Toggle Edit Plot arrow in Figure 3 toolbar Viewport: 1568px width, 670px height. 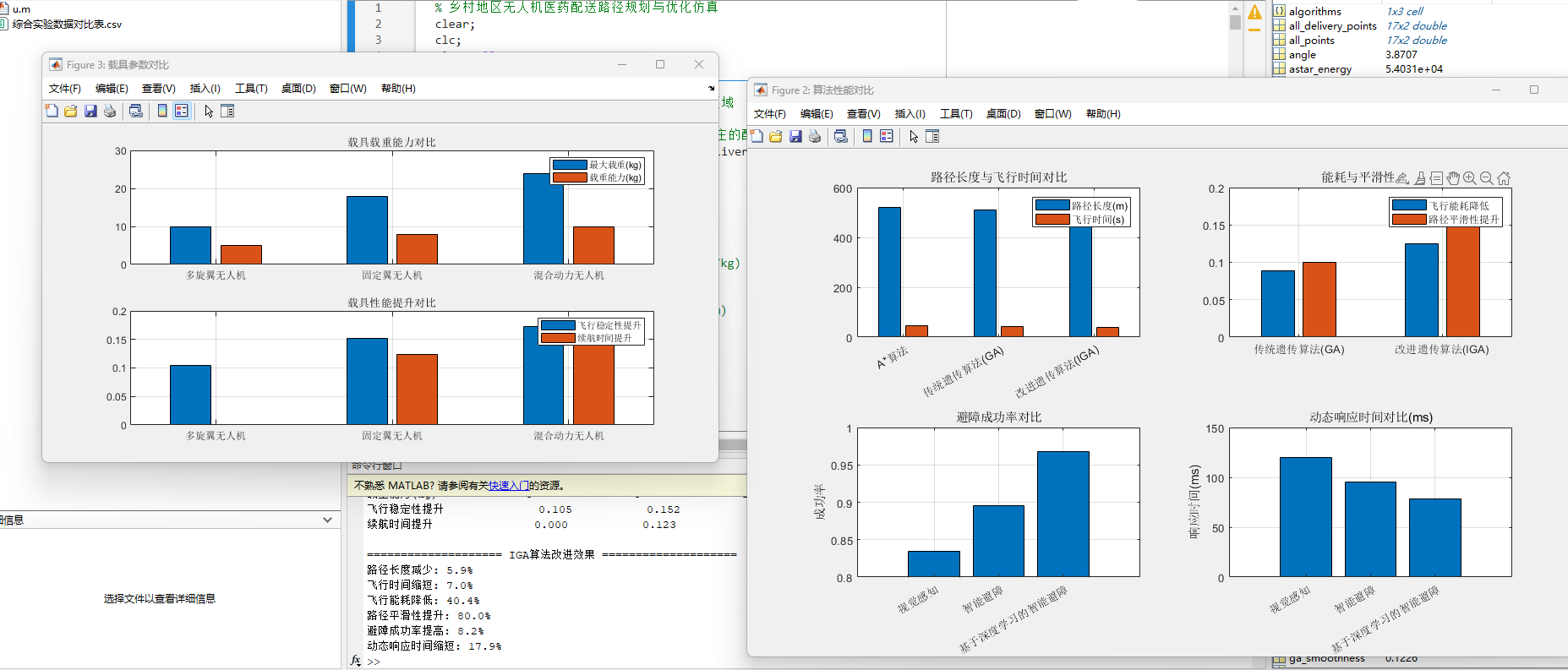tap(209, 111)
